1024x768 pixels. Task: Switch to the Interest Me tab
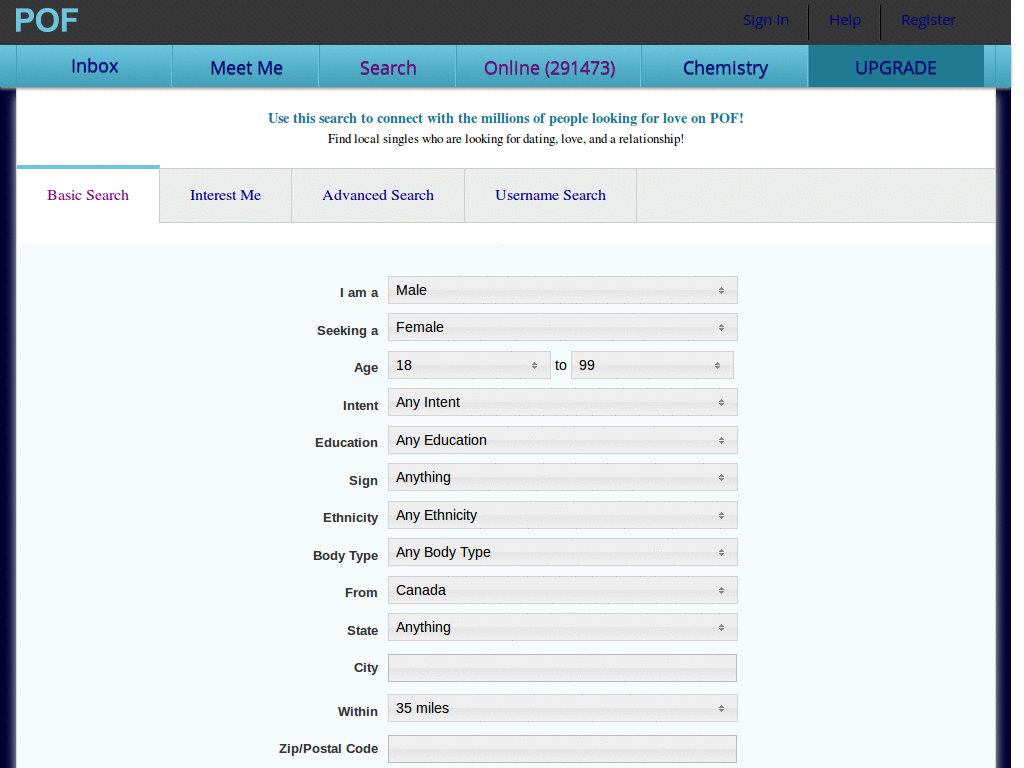[x=224, y=195]
